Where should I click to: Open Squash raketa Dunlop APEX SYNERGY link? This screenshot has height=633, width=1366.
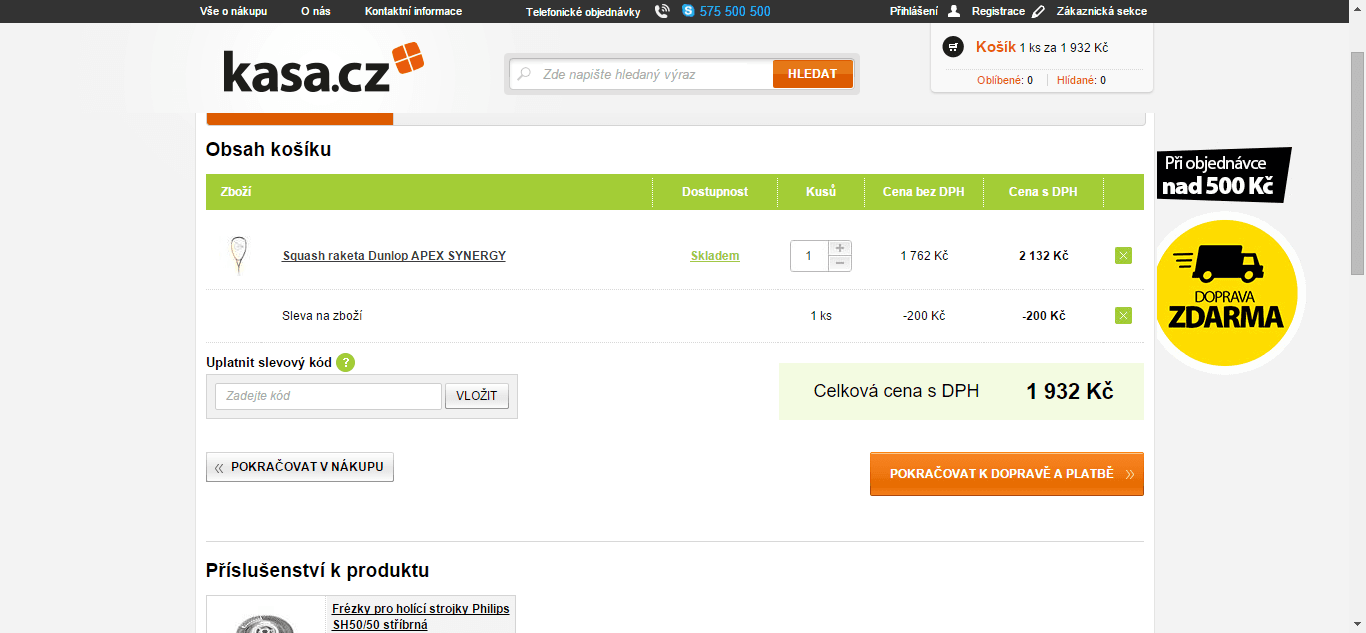pyautogui.click(x=394, y=256)
